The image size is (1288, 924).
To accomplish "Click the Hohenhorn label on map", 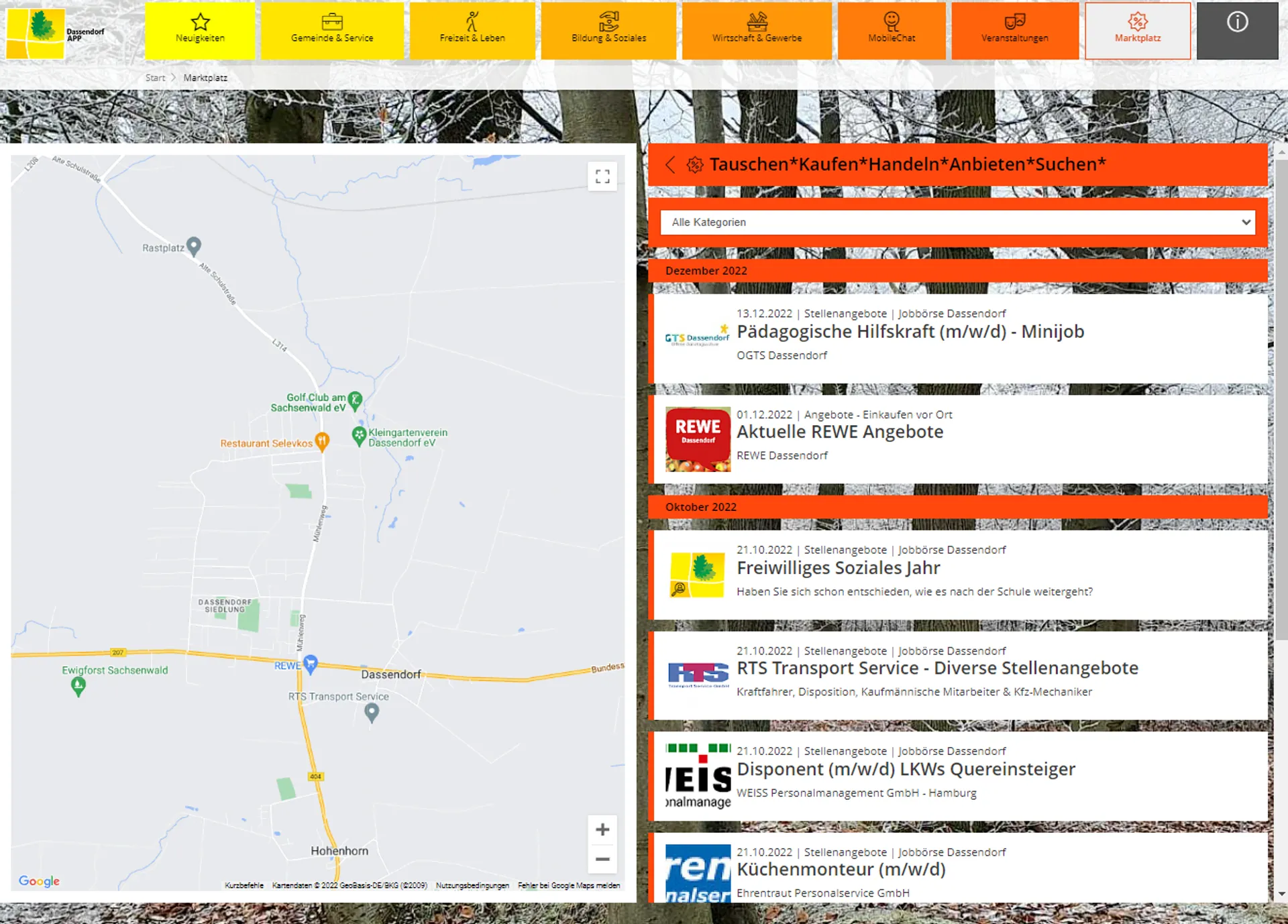I will click(339, 851).
